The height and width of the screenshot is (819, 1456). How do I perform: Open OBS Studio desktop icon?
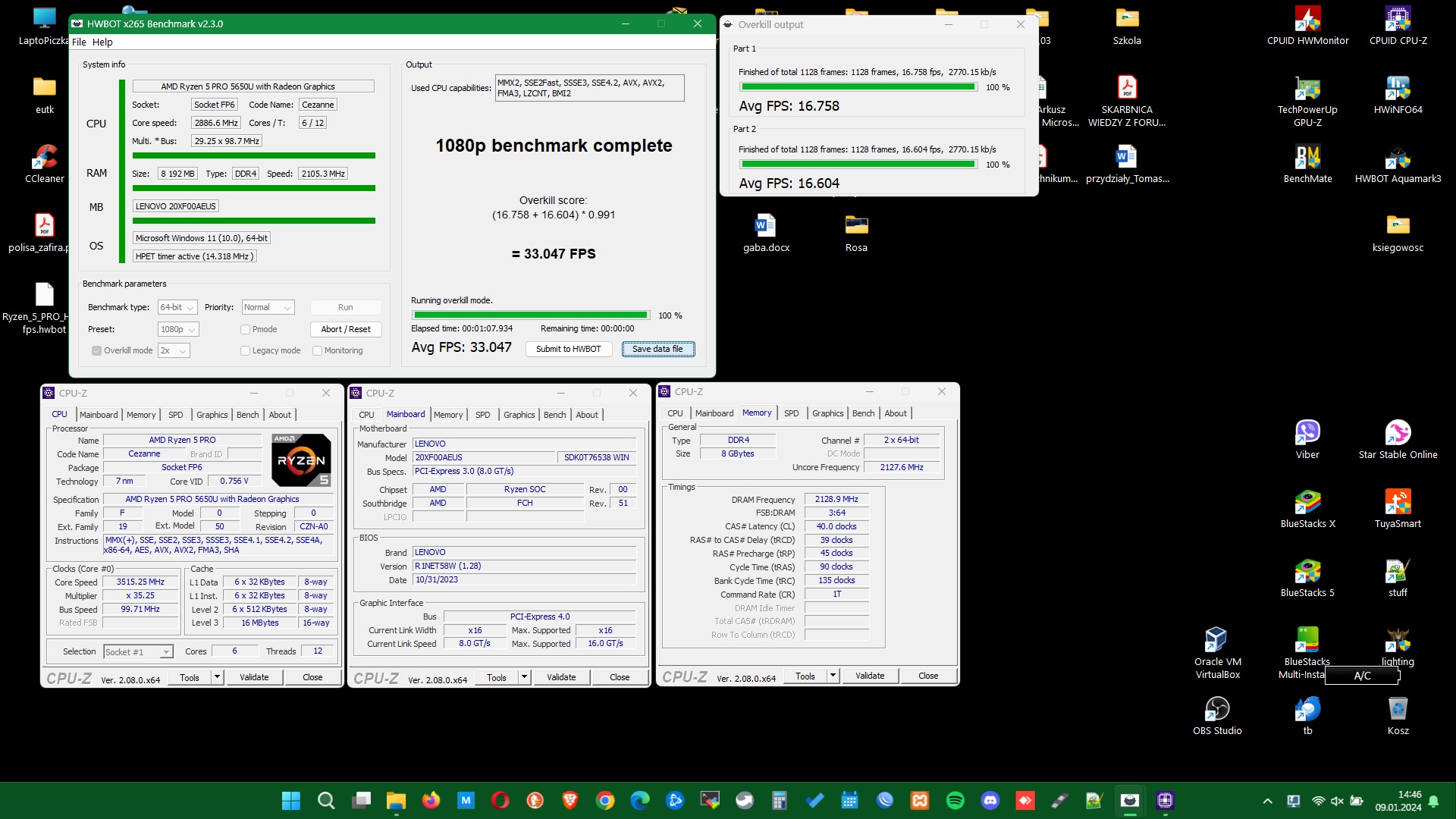coord(1217,715)
